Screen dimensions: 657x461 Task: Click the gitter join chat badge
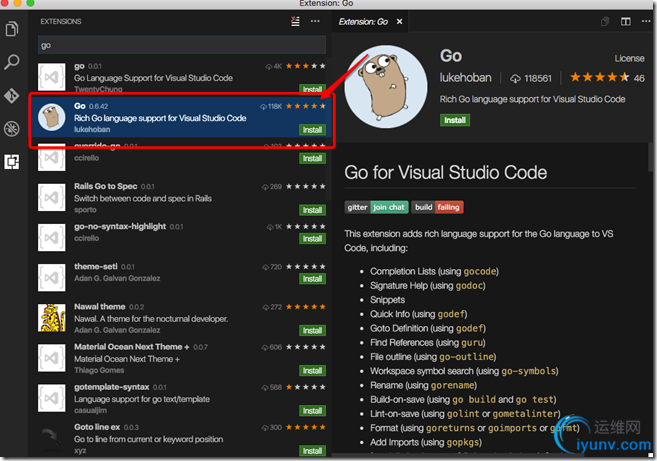pos(376,207)
